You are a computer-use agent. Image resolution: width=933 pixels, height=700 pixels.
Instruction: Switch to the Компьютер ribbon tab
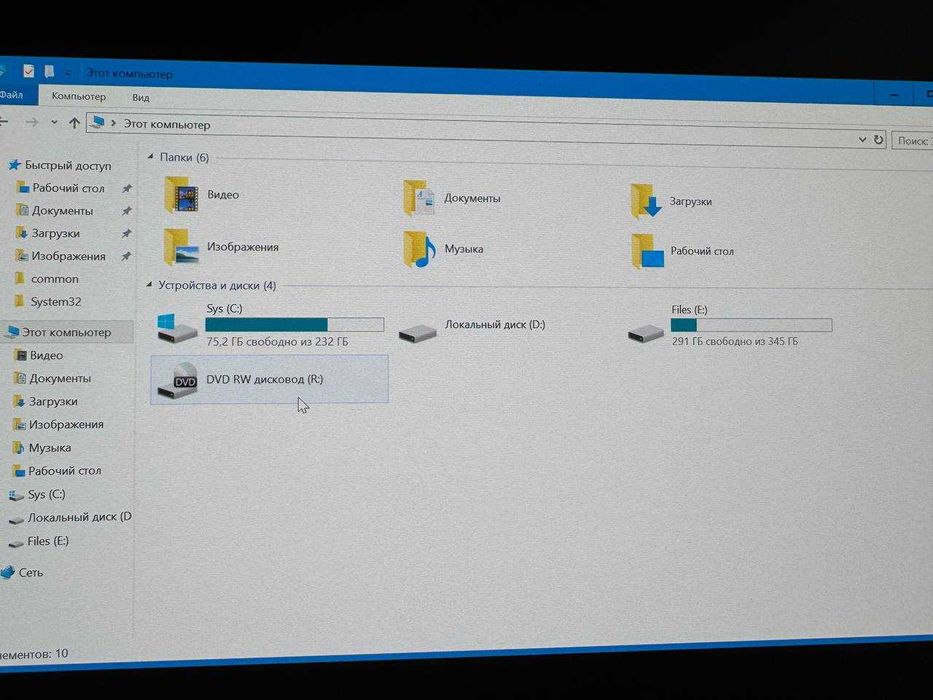pos(79,96)
